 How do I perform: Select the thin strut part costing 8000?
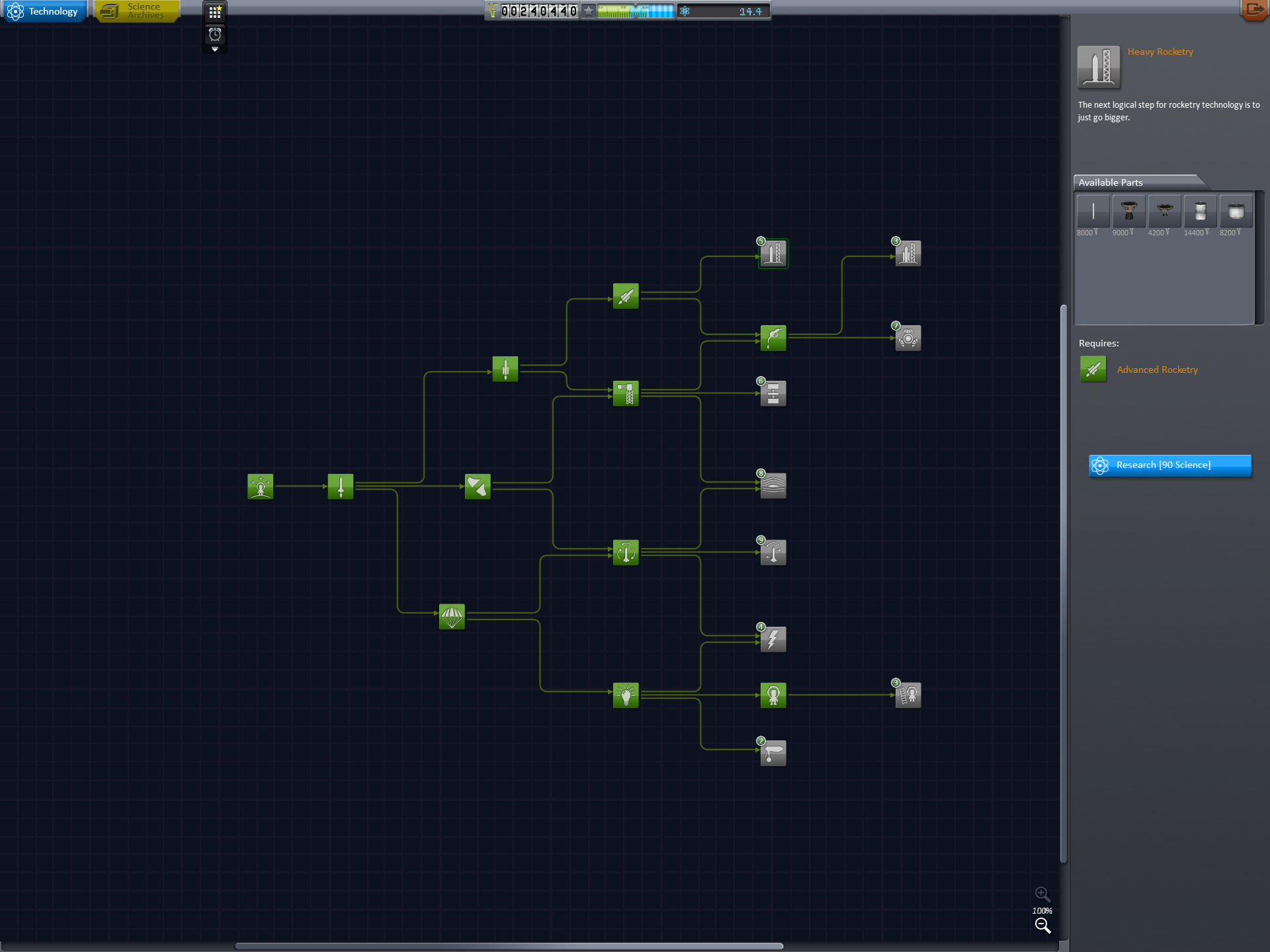click(x=1093, y=212)
